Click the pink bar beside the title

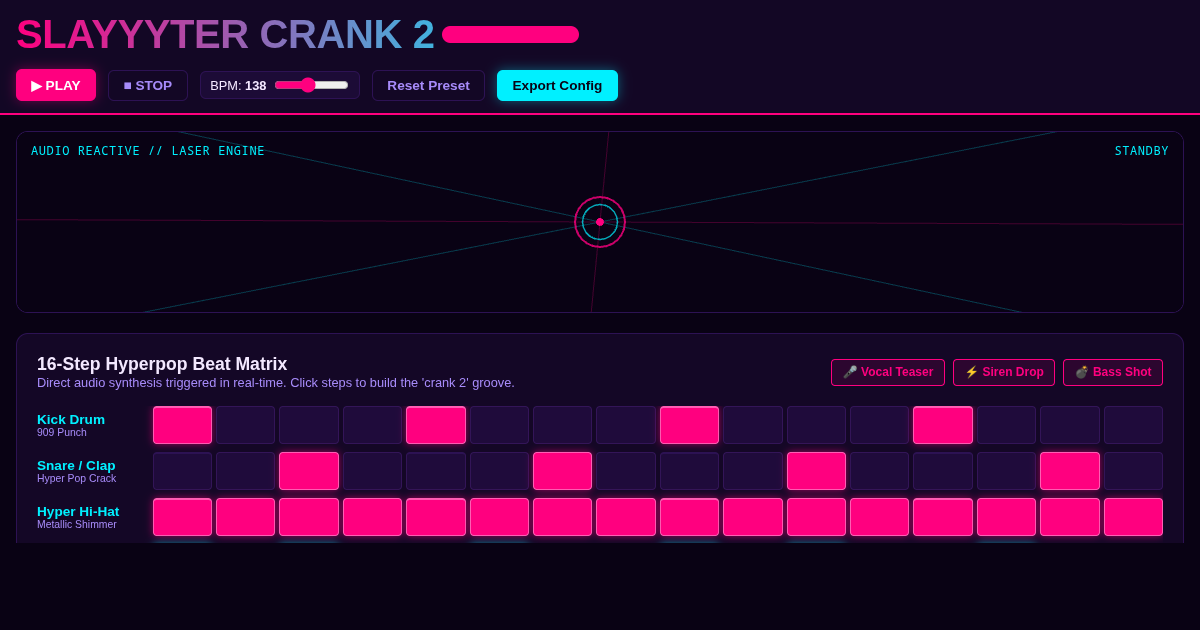click(510, 34)
